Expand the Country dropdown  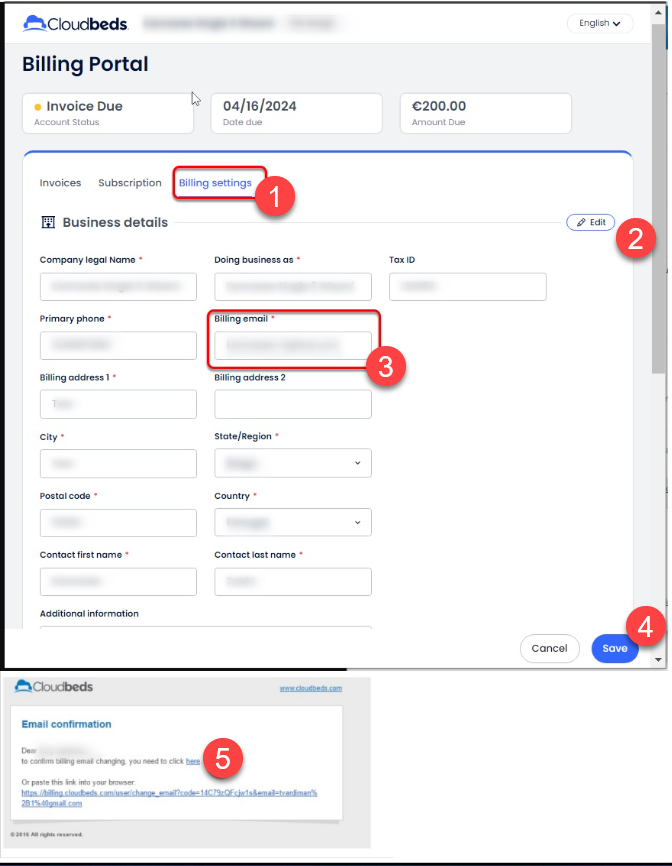293,522
